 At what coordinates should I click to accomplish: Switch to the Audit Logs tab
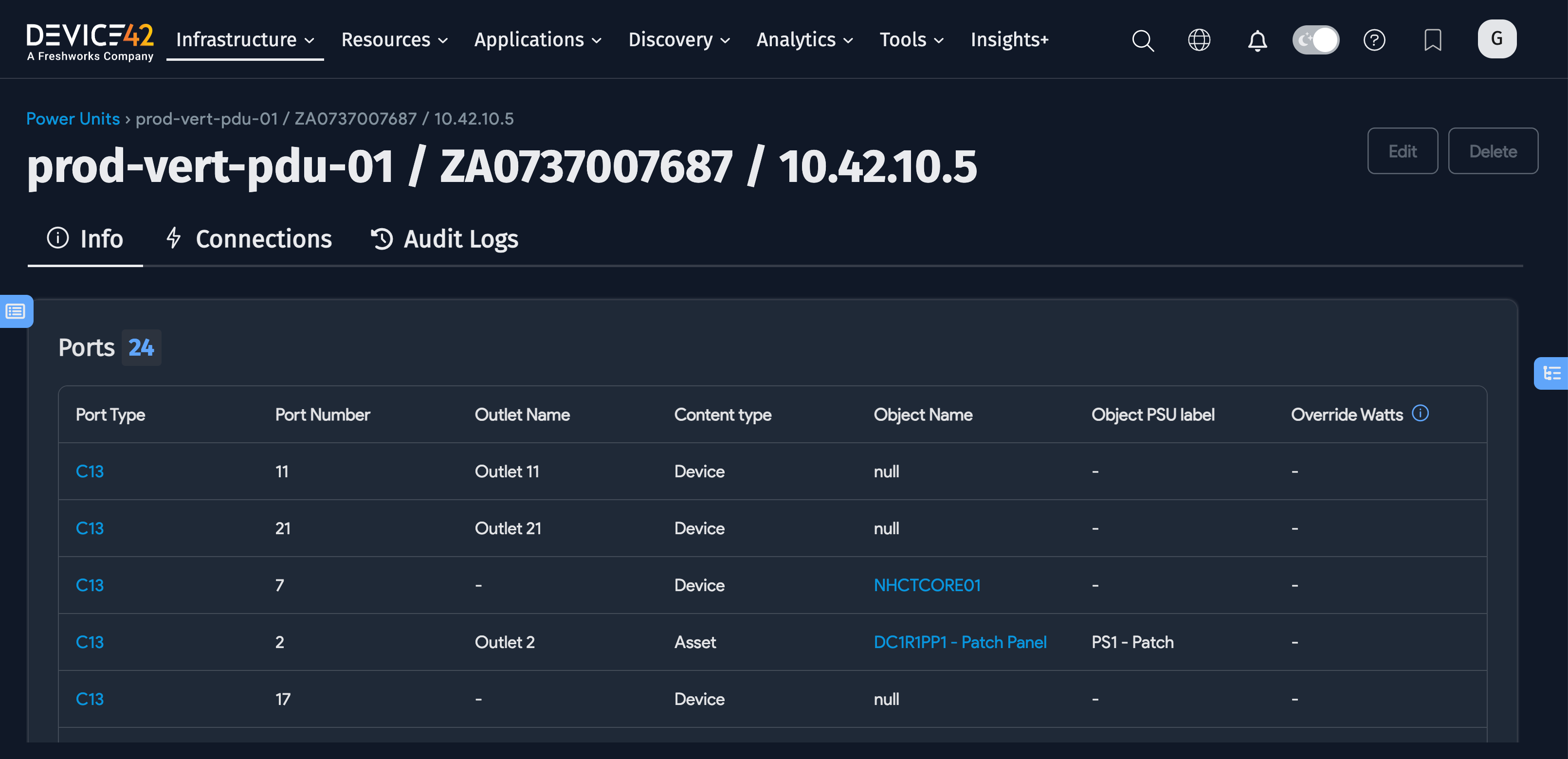tap(444, 238)
